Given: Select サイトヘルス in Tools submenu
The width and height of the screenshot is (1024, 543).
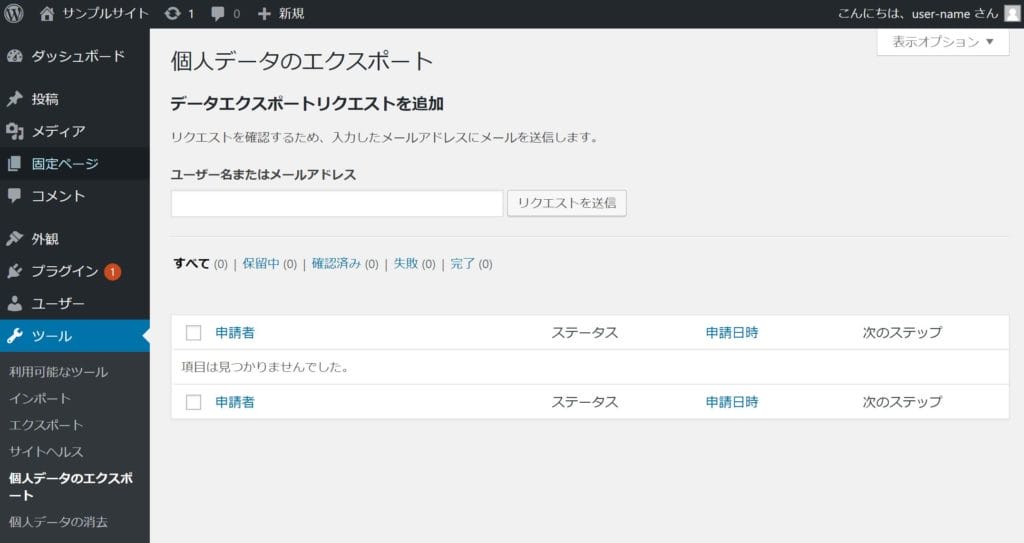Looking at the screenshot, I should click(46, 451).
